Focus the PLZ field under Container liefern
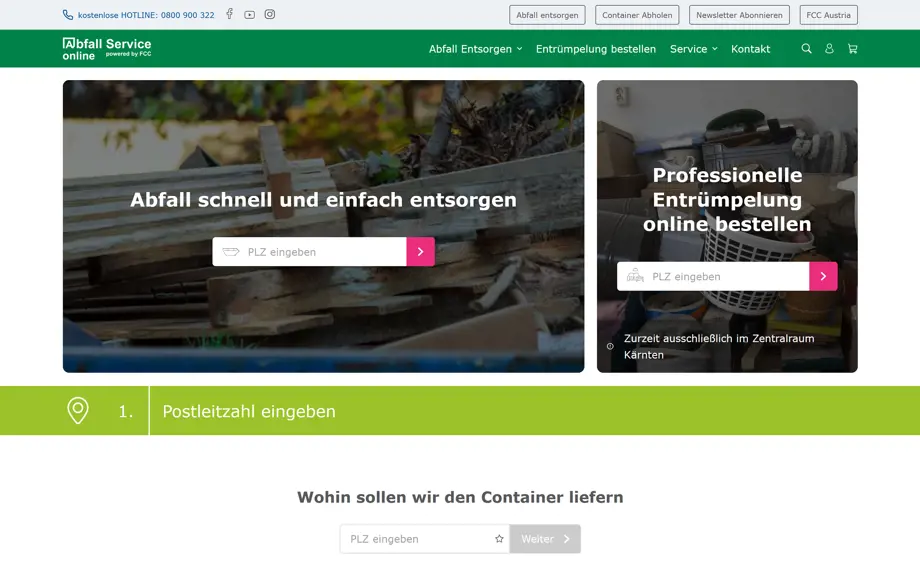 (x=415, y=539)
